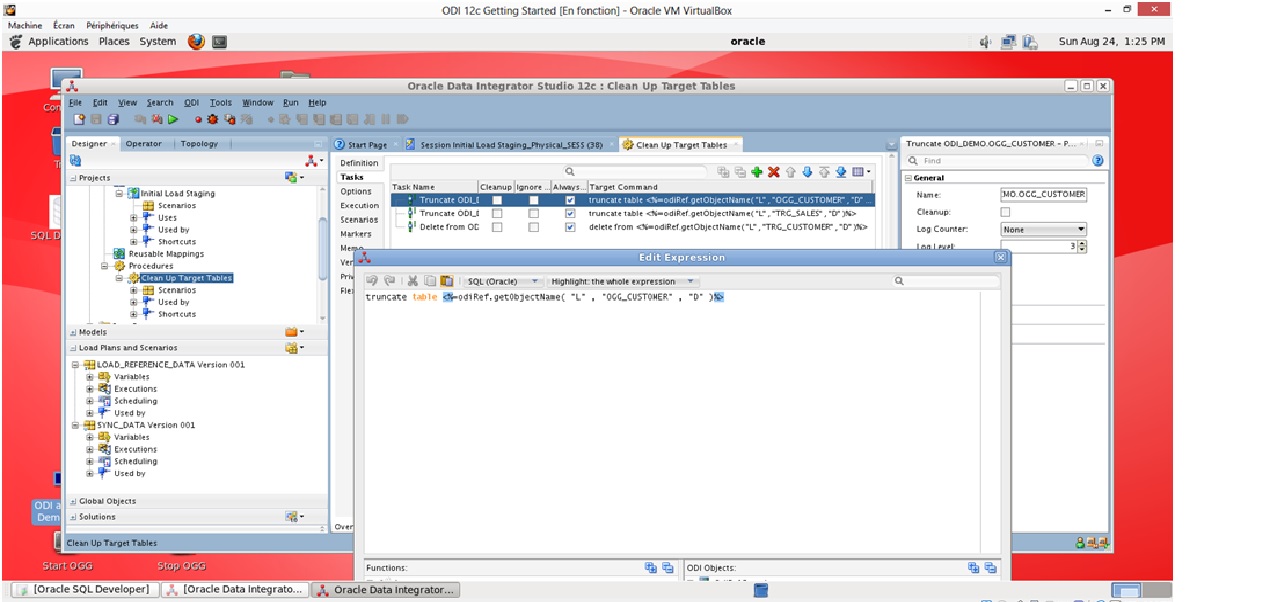Switch to the Topology tab
Viewport: 1266px width, 602px height.
pyautogui.click(x=199, y=144)
